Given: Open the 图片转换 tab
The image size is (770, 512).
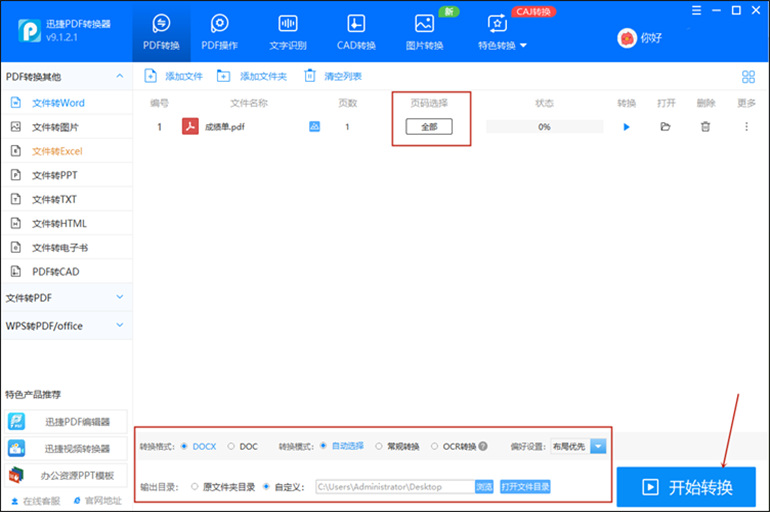Looking at the screenshot, I should pyautogui.click(x=424, y=32).
